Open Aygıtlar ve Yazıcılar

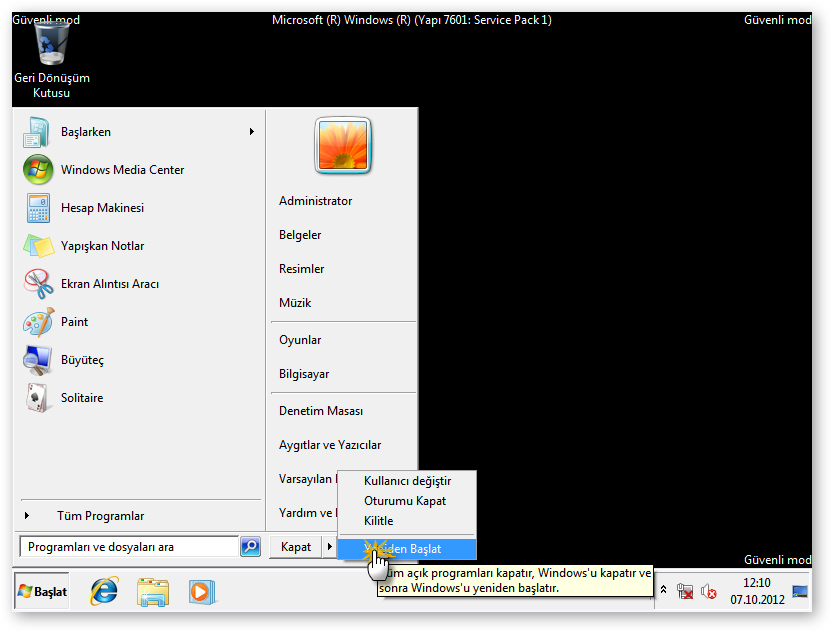[330, 445]
